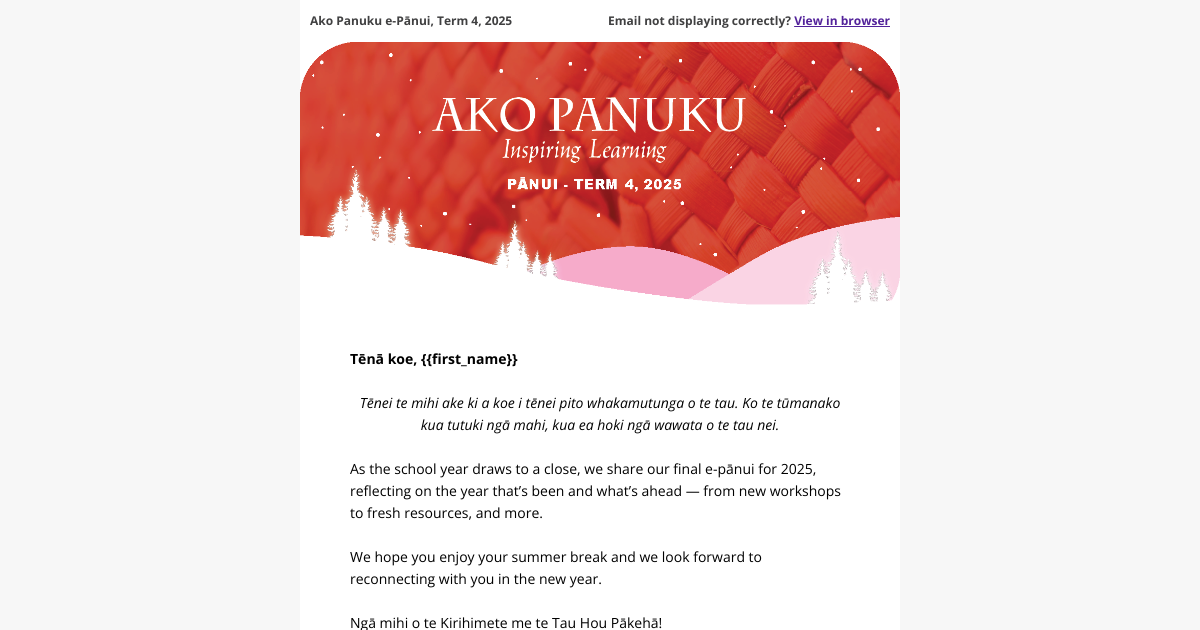The height and width of the screenshot is (630, 1200).
Task: Click the 'We hope you enjoy' paragraph
Action: pyautogui.click(x=555, y=568)
